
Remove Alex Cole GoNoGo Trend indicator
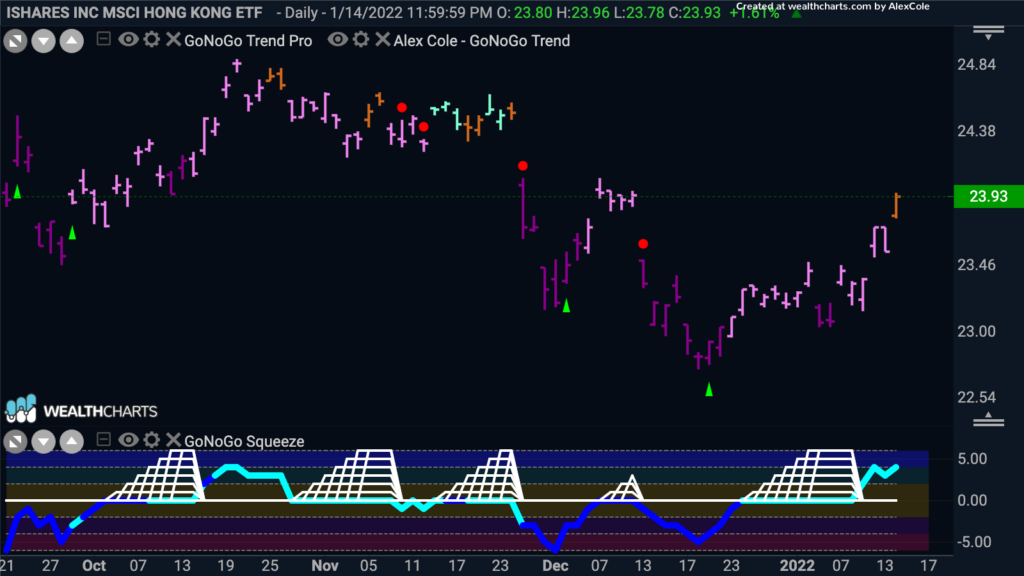click(383, 40)
